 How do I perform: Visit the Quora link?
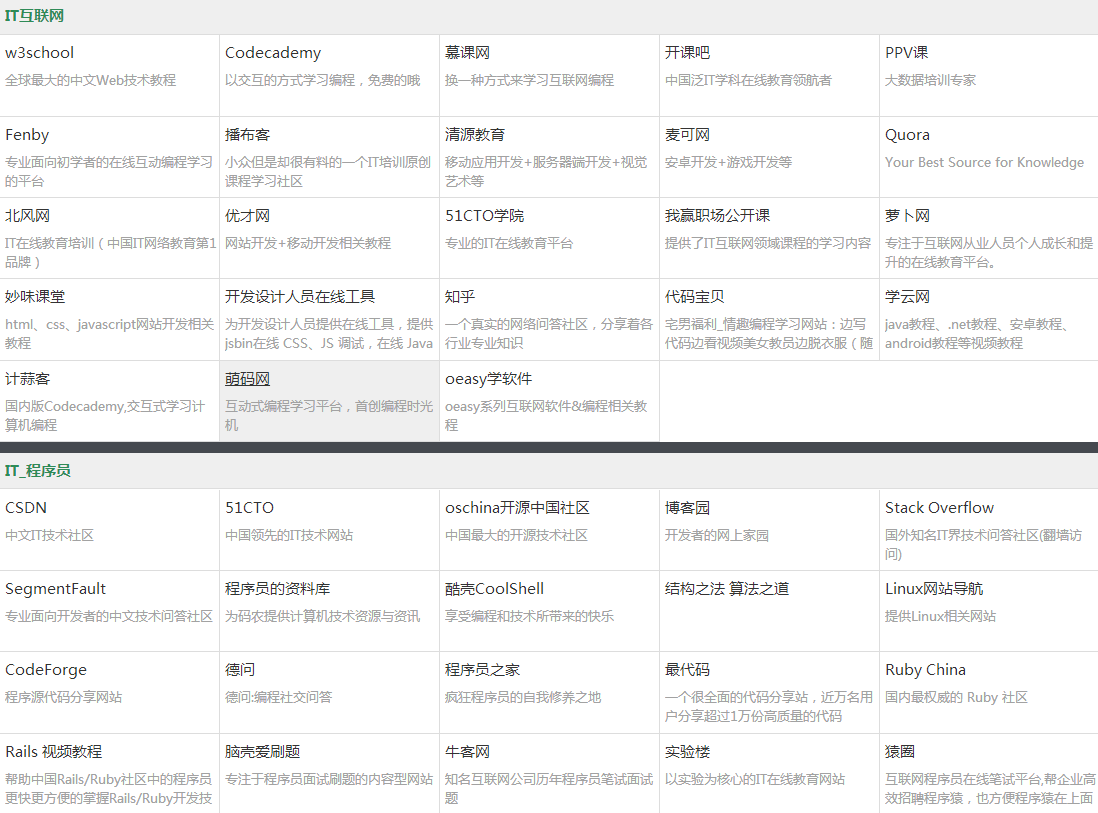click(x=906, y=134)
